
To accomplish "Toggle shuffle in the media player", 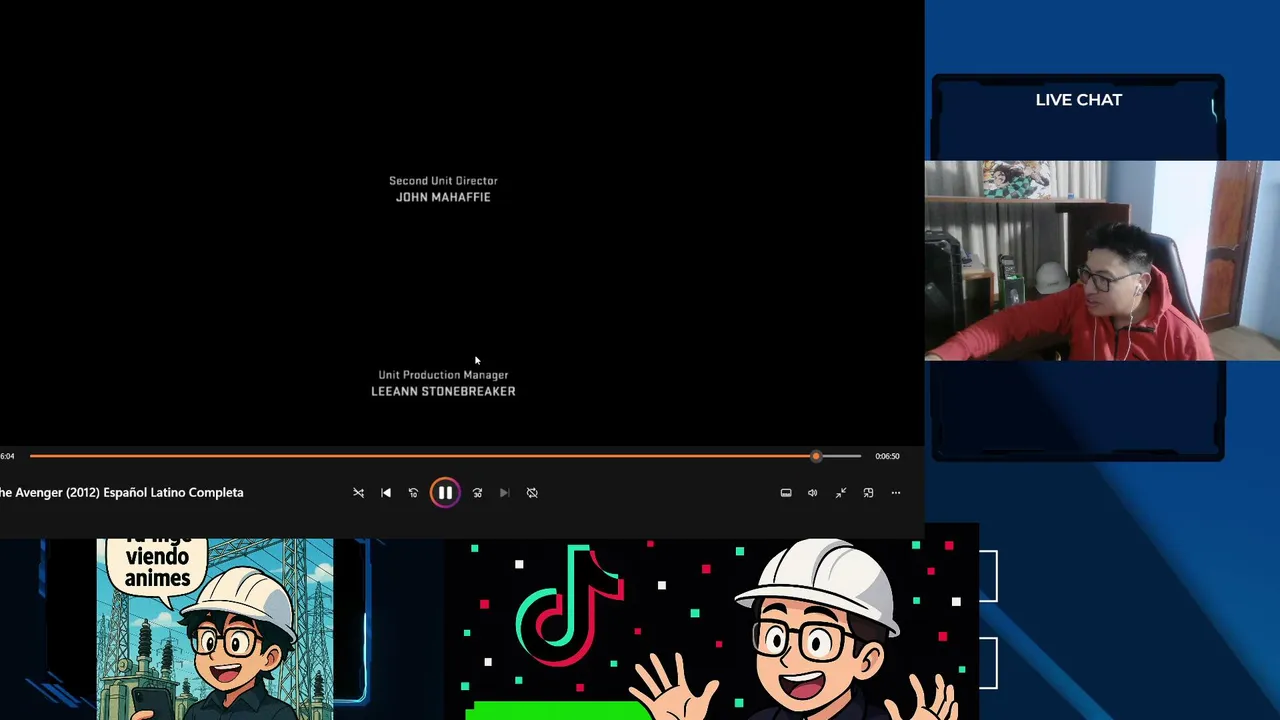I will point(358,492).
